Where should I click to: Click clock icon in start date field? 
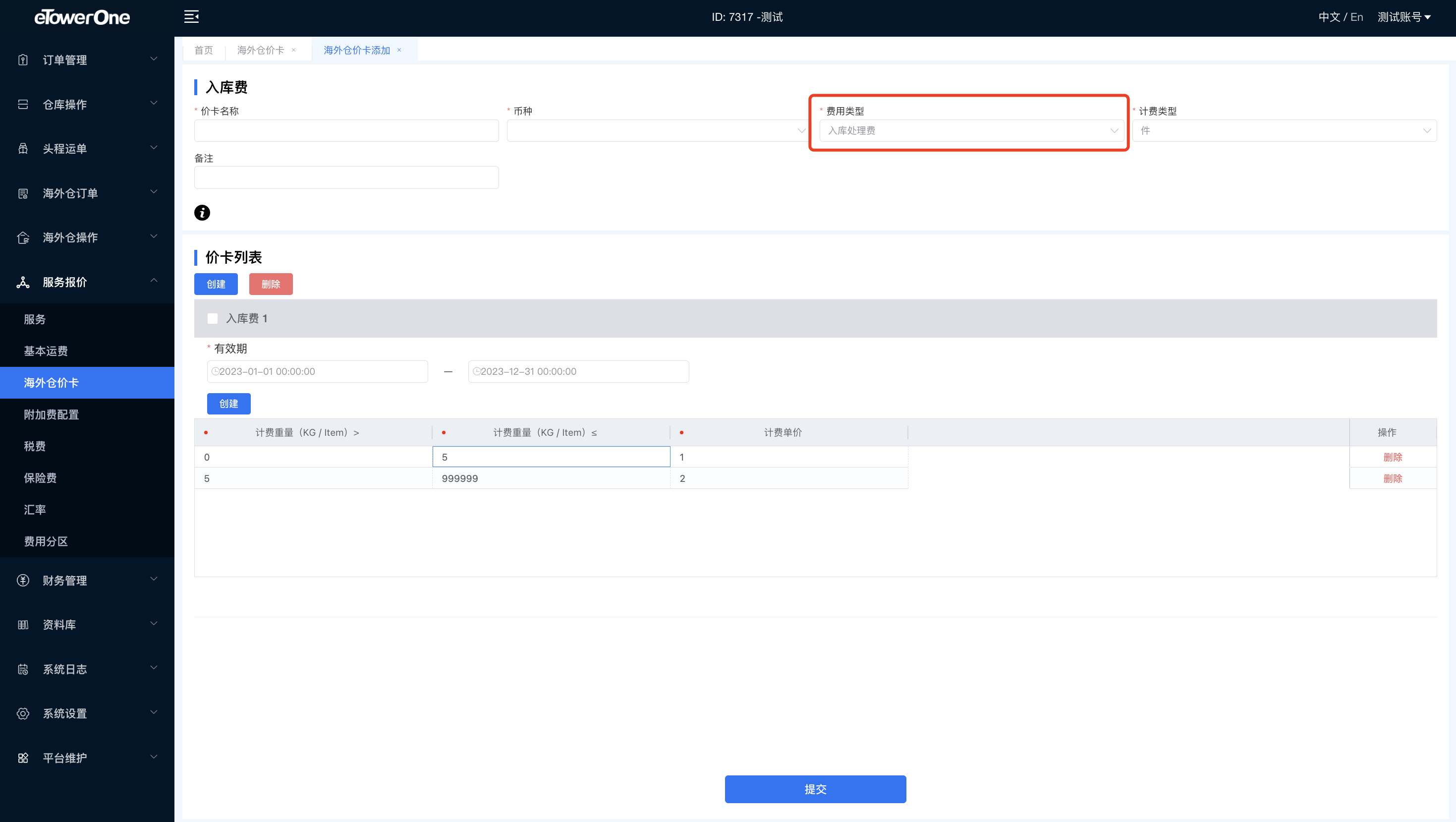pos(215,371)
